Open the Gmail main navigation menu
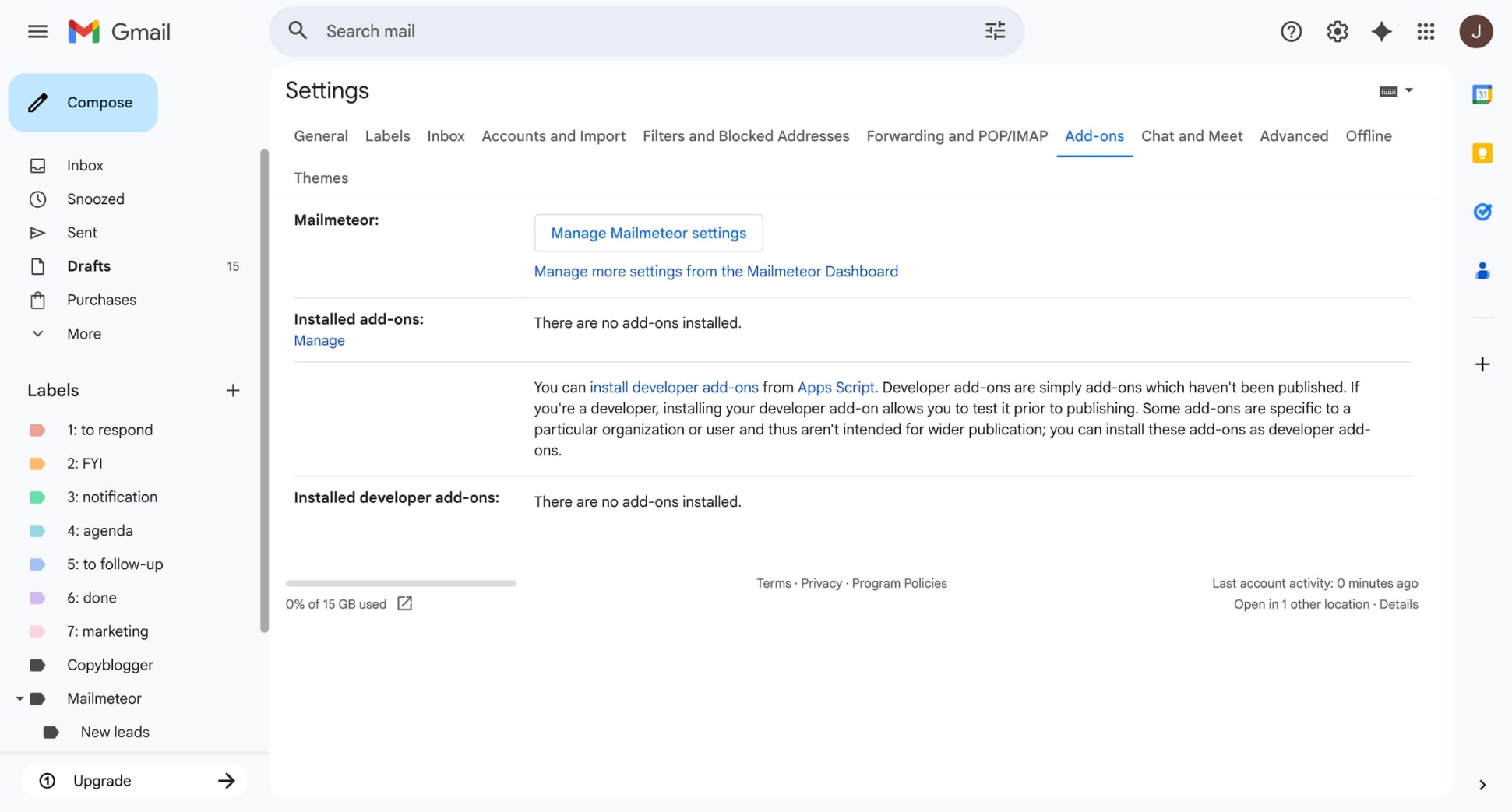The image size is (1512, 812). pos(37,31)
